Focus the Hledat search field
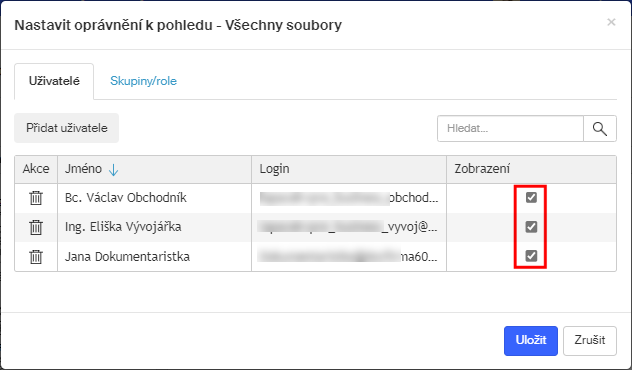This screenshot has width=632, height=370. (510, 129)
